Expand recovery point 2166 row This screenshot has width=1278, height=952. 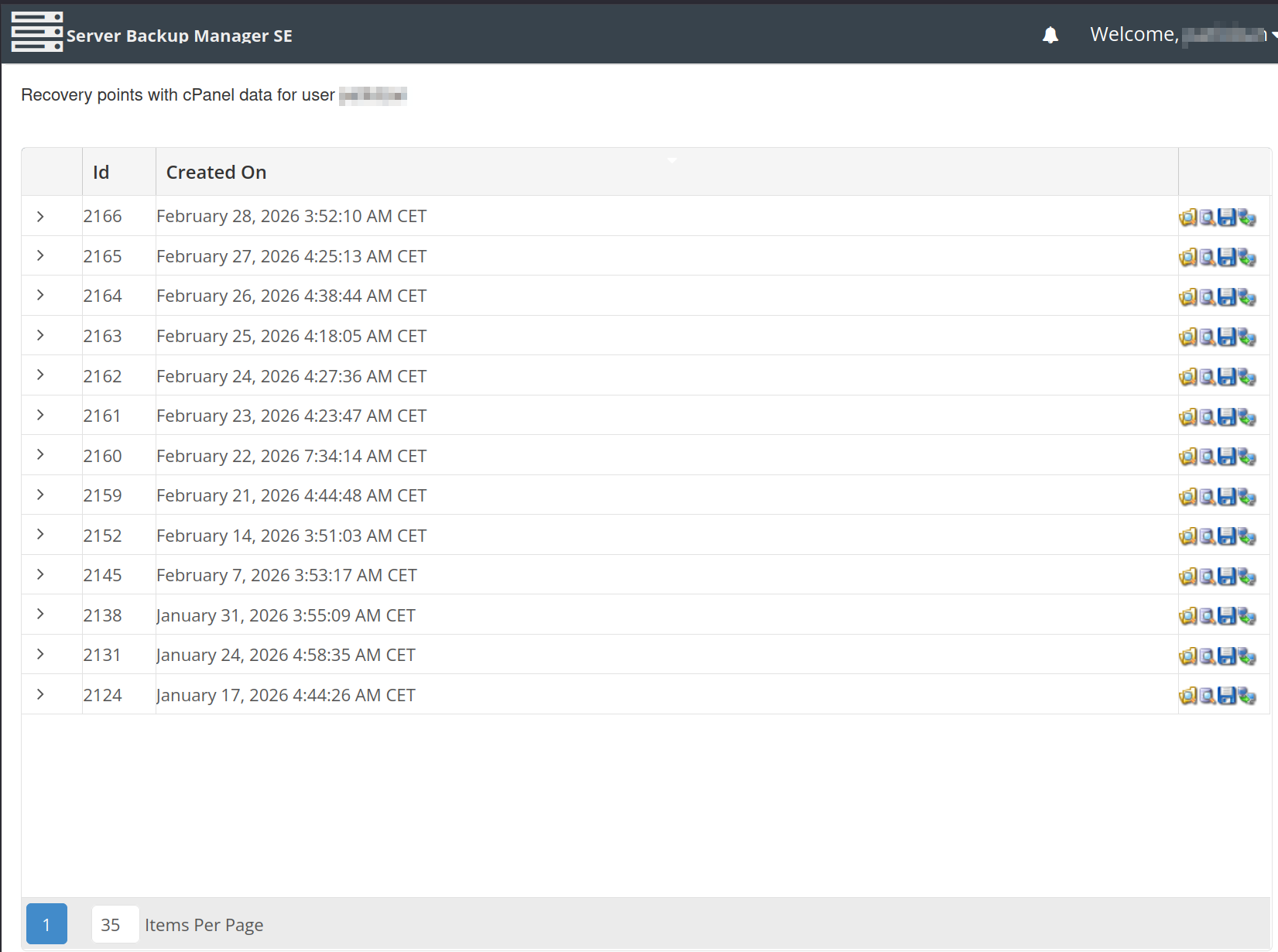click(40, 217)
